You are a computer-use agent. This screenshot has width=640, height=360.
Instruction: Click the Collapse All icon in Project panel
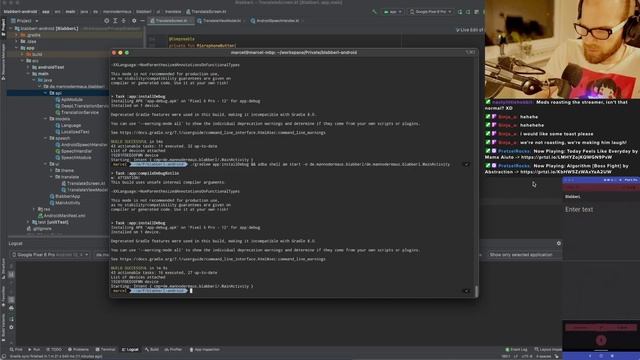[124, 20]
